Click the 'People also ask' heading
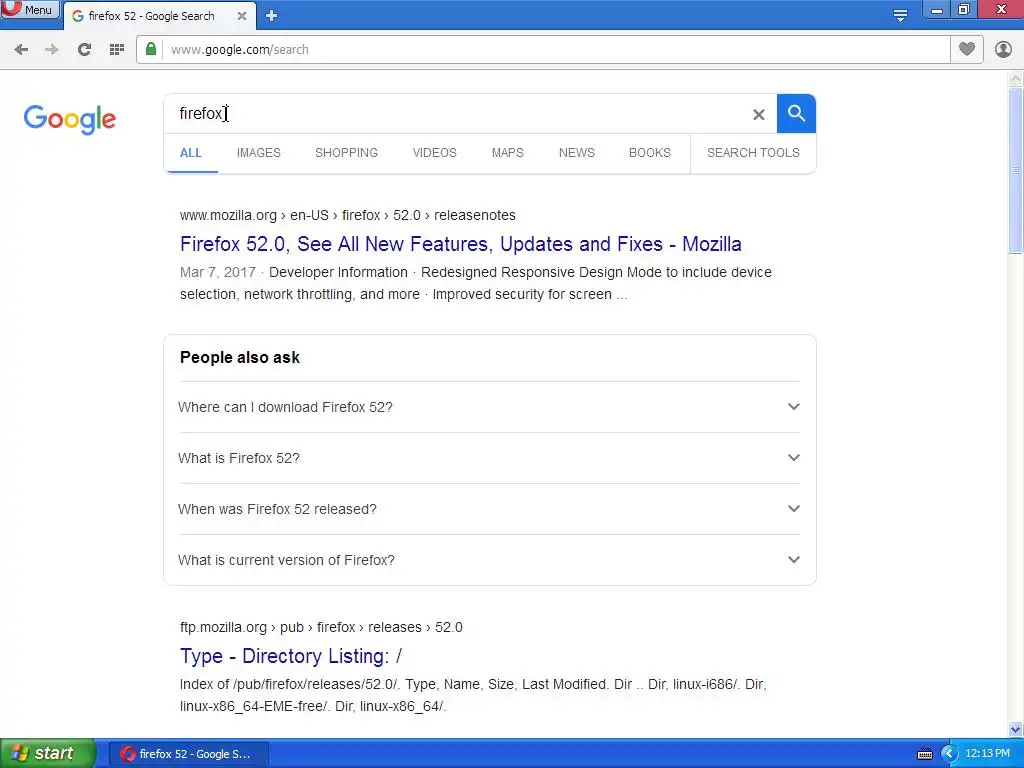This screenshot has width=1024, height=768. [x=240, y=358]
